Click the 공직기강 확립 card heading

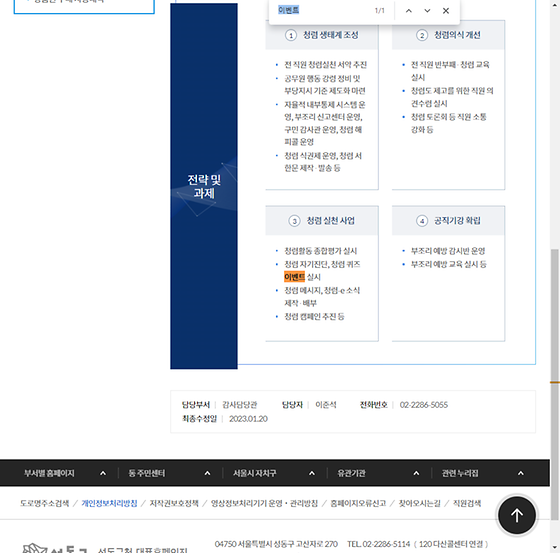tap(457, 221)
